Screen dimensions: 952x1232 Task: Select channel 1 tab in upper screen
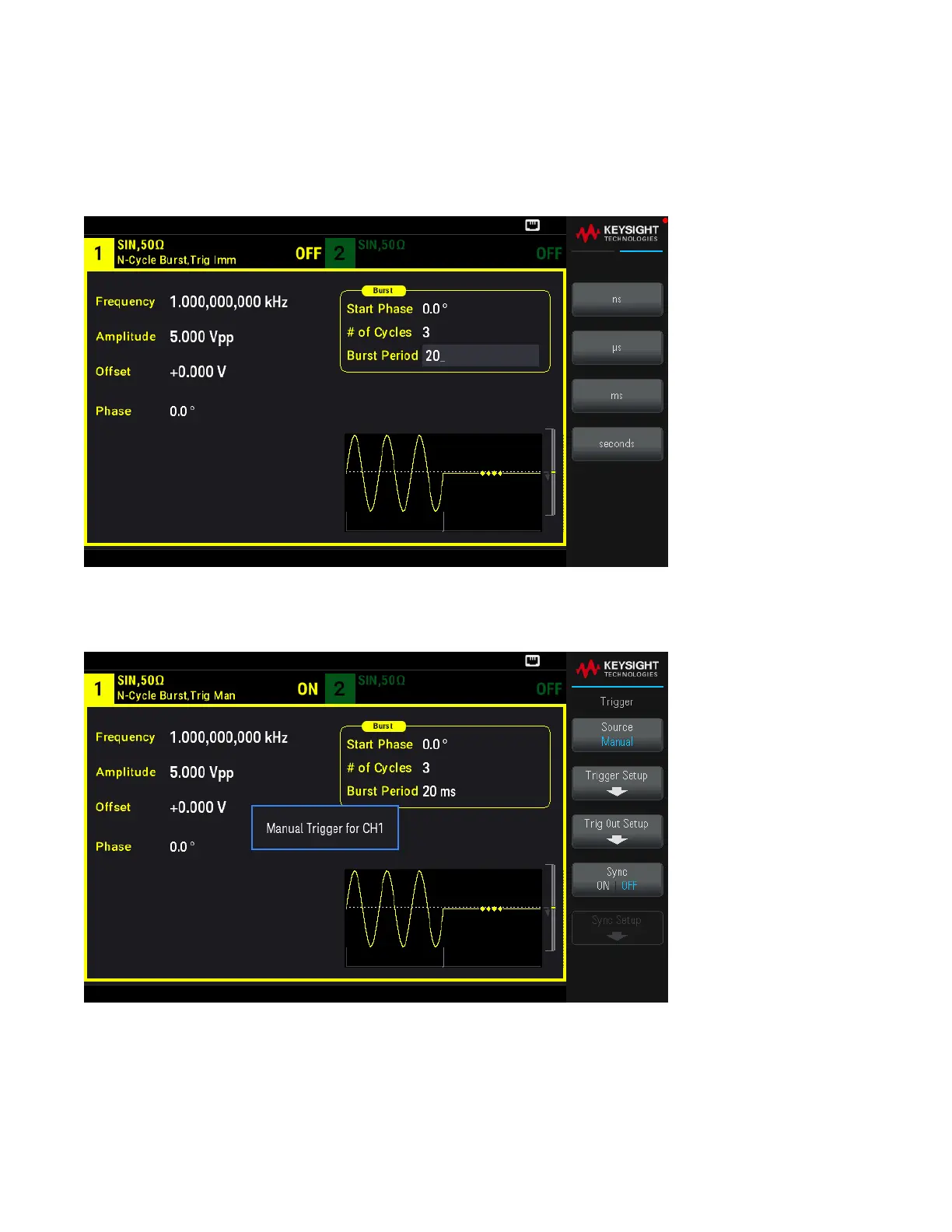(99, 254)
